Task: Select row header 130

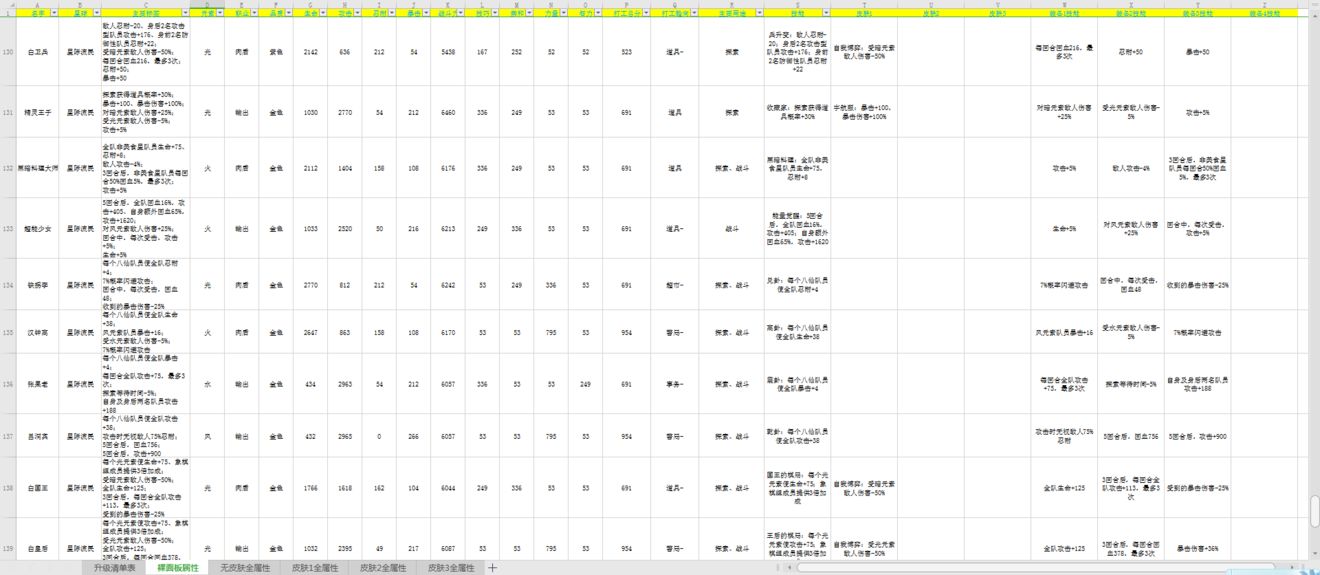Action: click(x=8, y=52)
